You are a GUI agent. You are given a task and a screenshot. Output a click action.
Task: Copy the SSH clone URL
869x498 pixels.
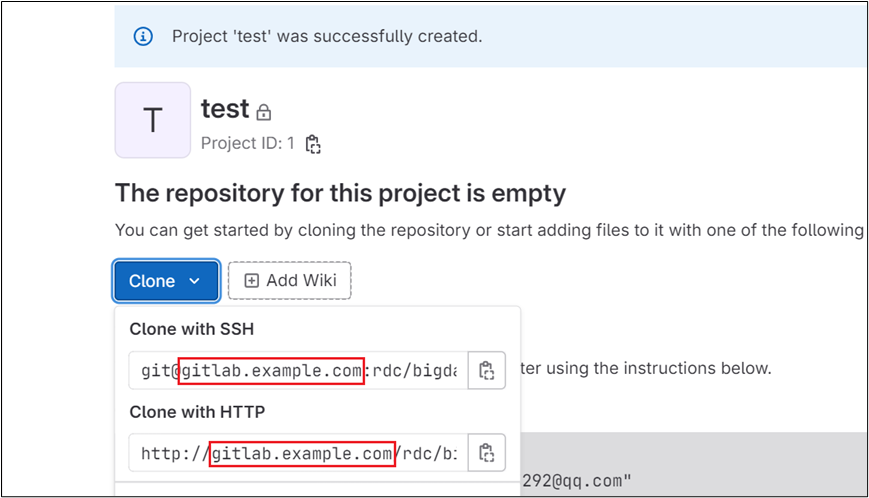pos(487,370)
